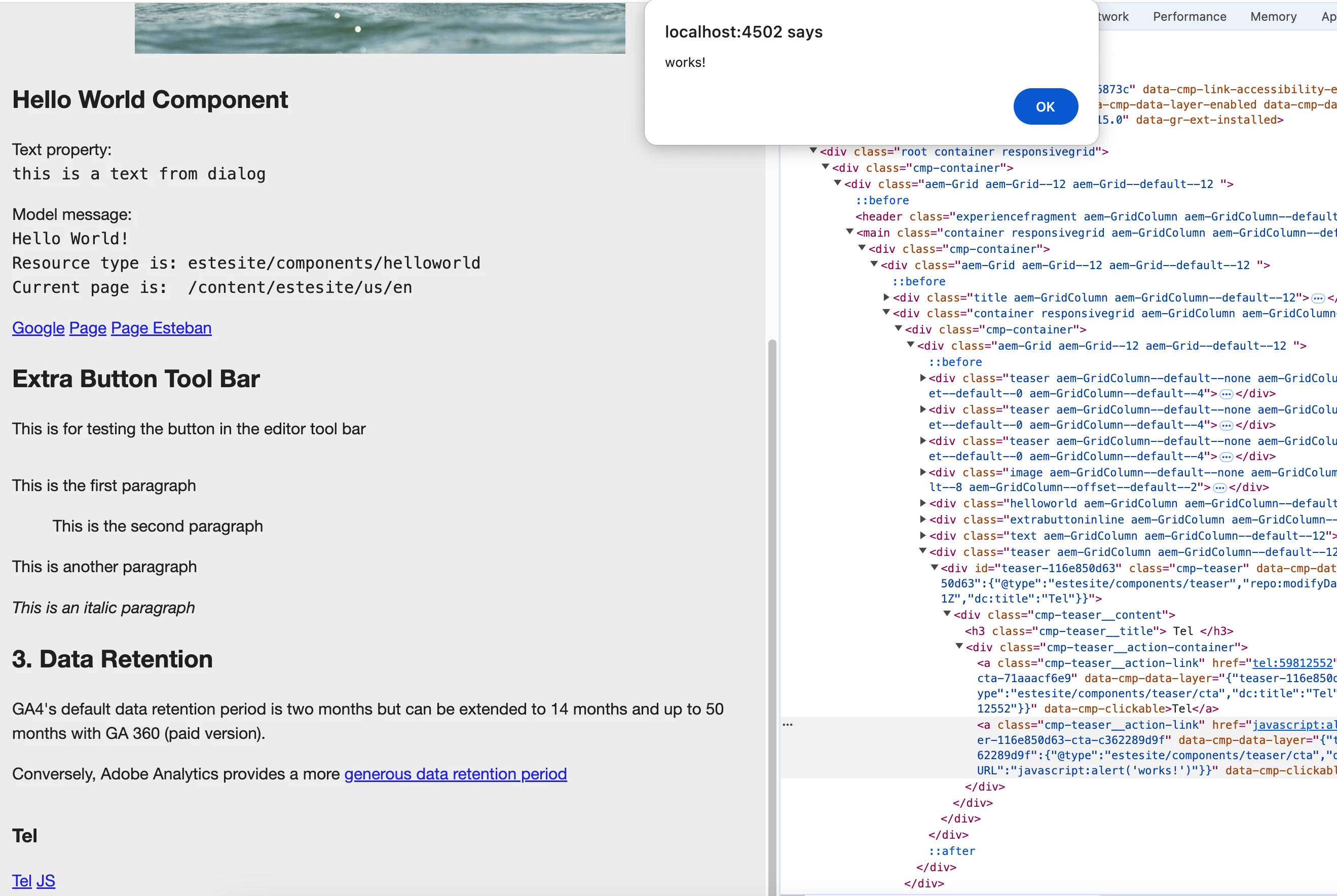Switch to the Memory tab
This screenshot has width=1337, height=896.
(1273, 17)
